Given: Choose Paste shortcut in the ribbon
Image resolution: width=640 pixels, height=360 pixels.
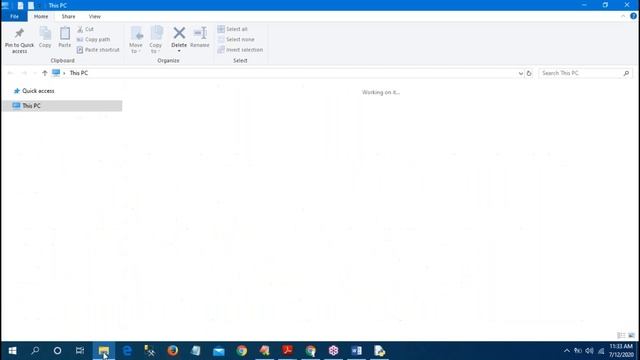Looking at the screenshot, I should pos(98,49).
